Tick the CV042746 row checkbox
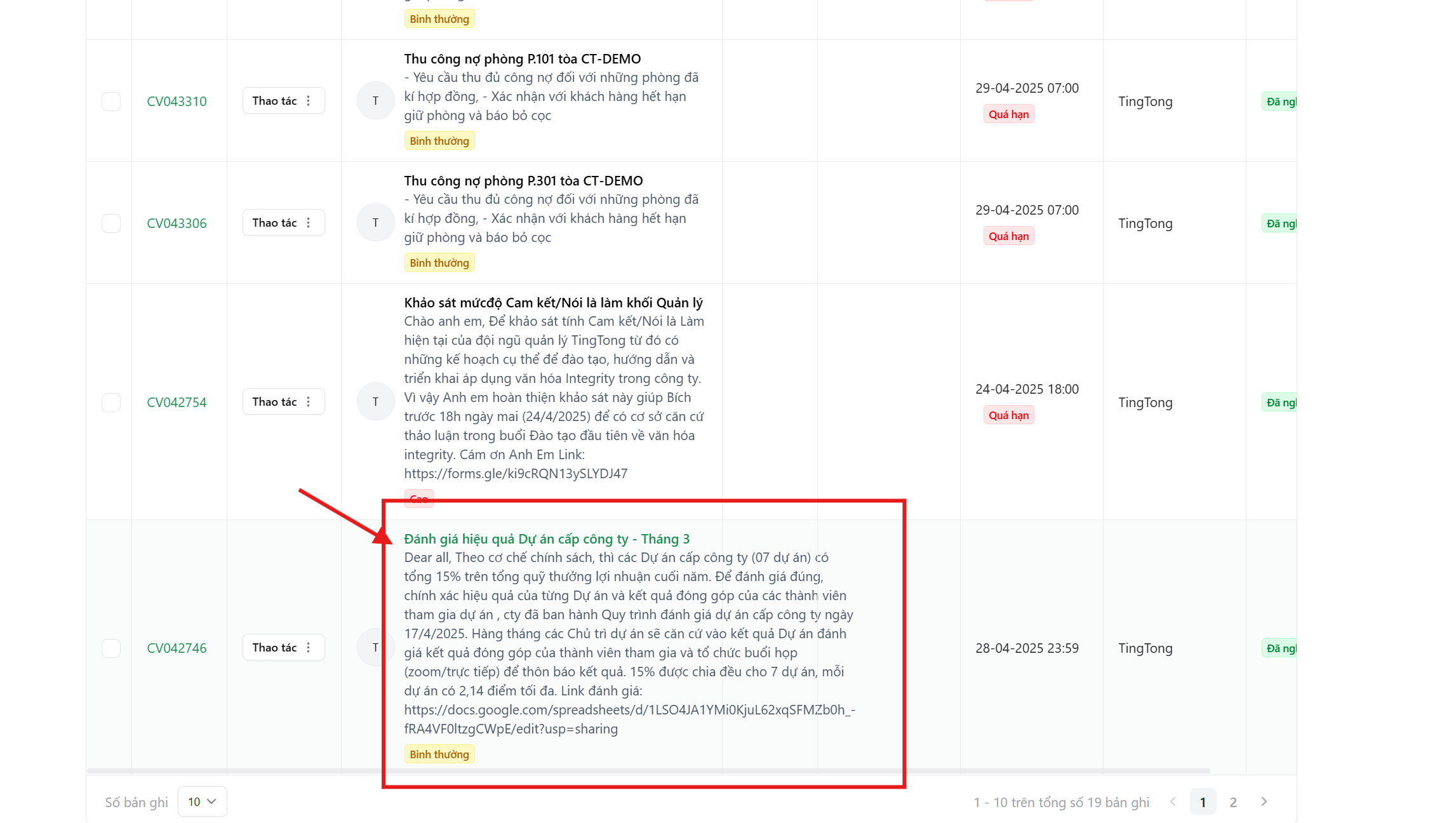The width and height of the screenshot is (1456, 823). (111, 648)
